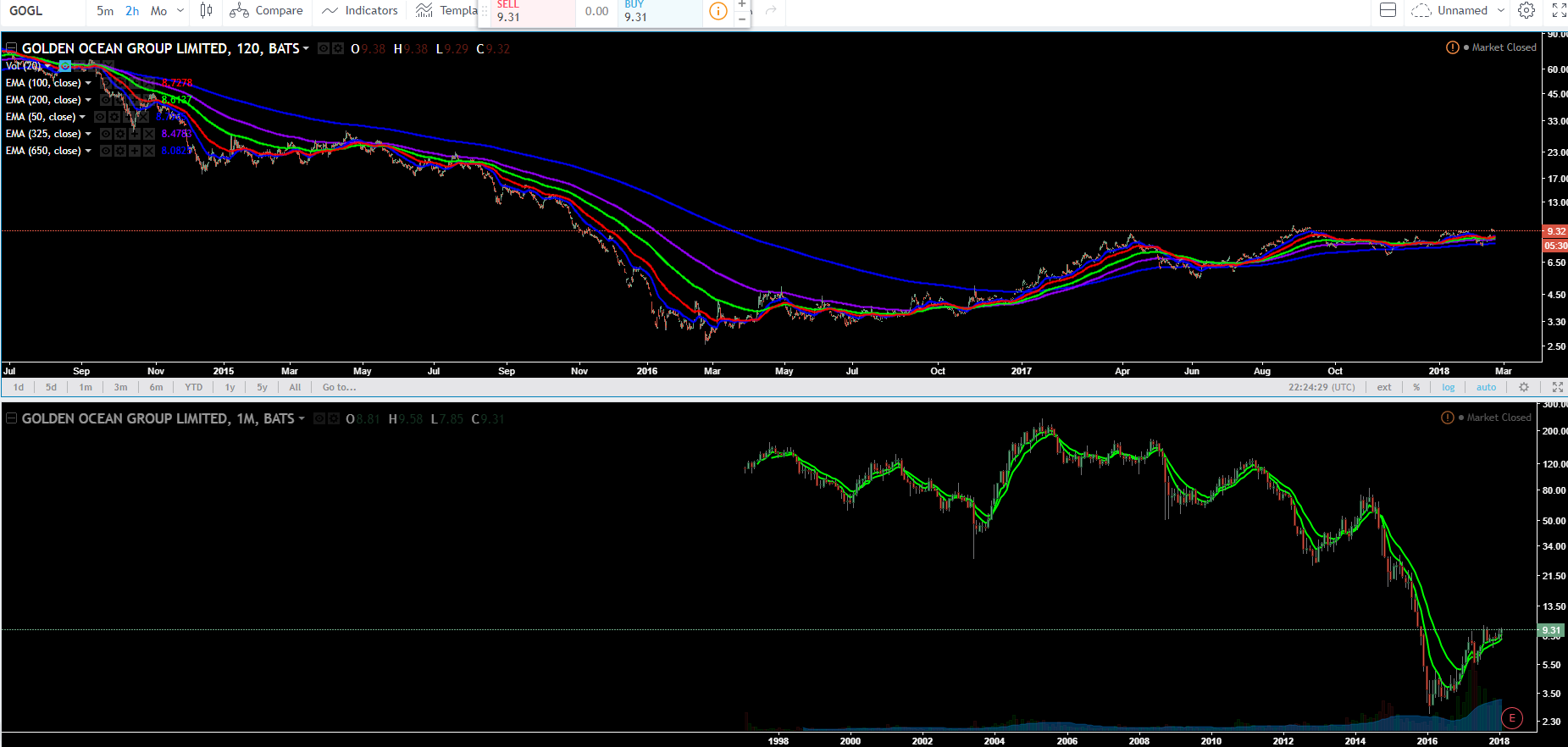Open settings for EMA (650, close)
1568x747 pixels.
120,151
